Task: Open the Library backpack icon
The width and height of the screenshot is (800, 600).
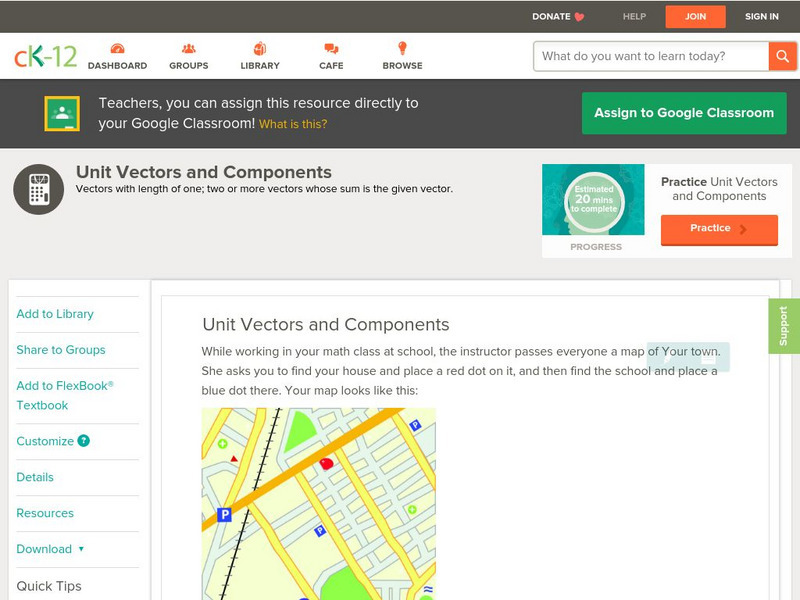Action: point(260,48)
